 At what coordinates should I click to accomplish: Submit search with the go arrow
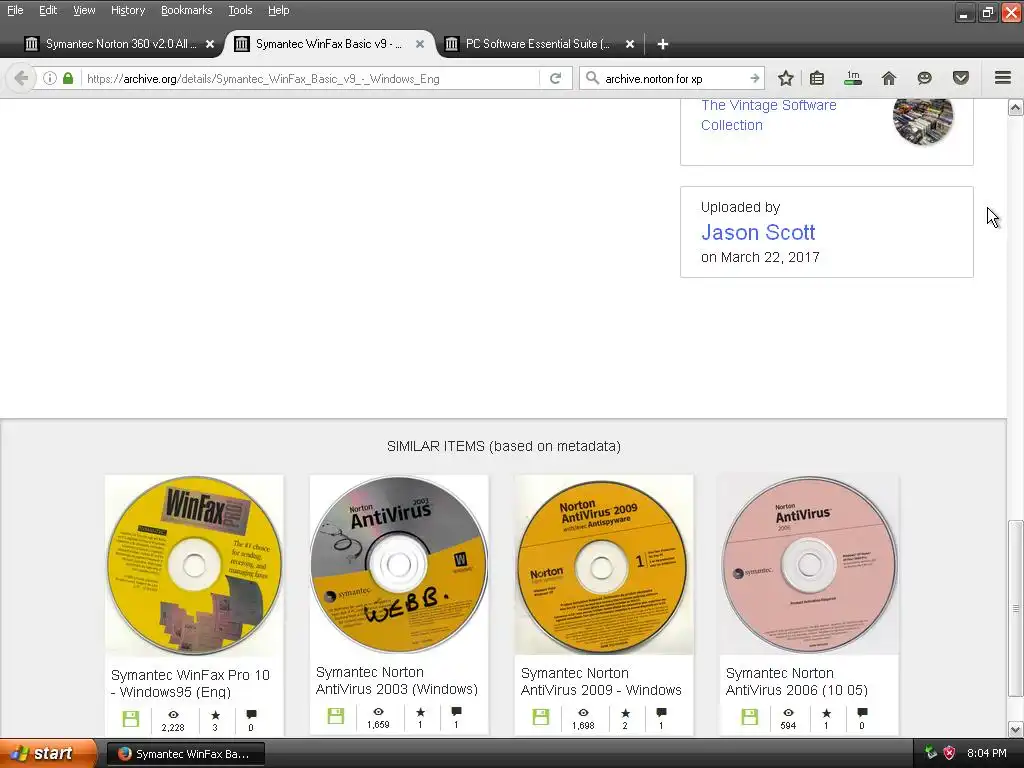[754, 78]
